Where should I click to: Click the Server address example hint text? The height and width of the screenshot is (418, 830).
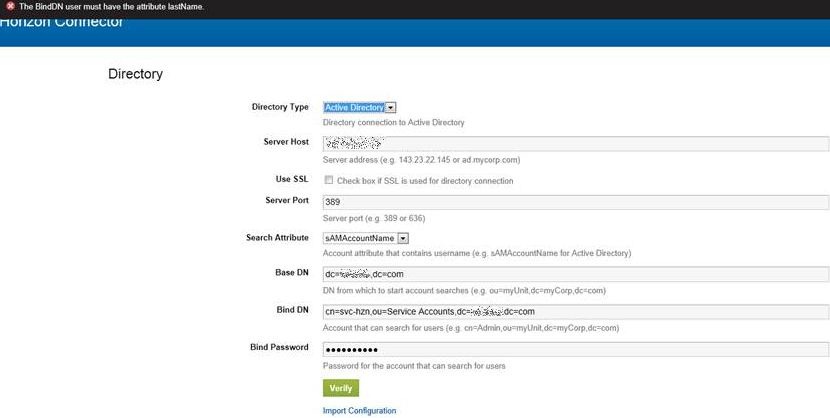(x=421, y=160)
